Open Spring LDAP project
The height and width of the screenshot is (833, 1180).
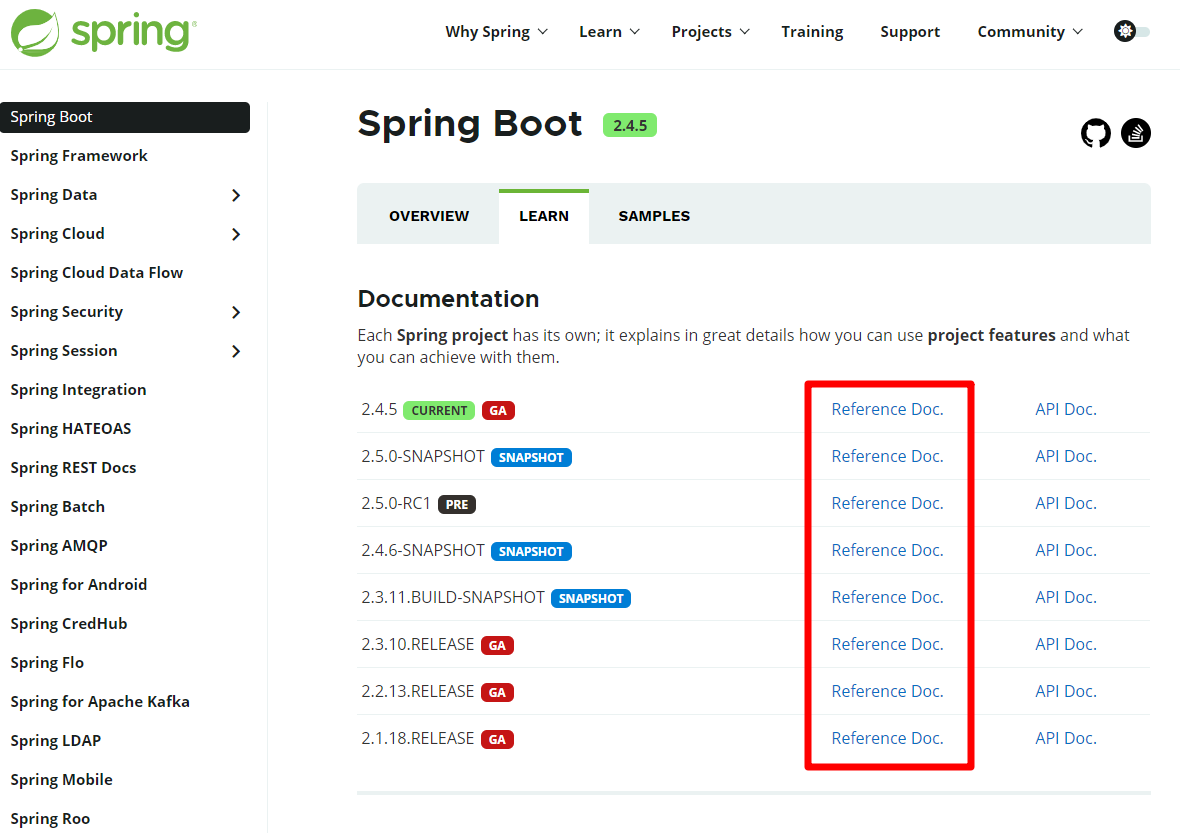click(56, 741)
